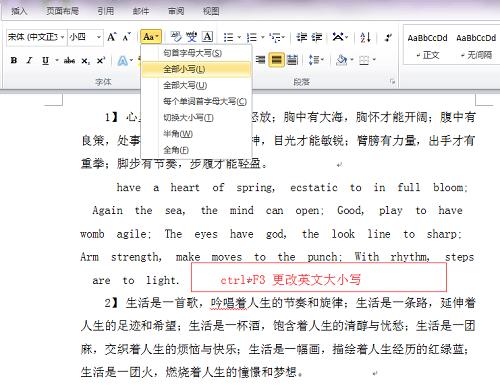
Task: Expand the Bullets library arrow
Action: (x=239, y=37)
